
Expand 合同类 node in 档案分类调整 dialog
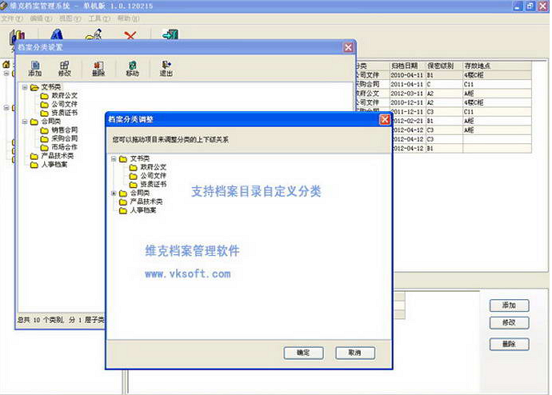coord(114,193)
